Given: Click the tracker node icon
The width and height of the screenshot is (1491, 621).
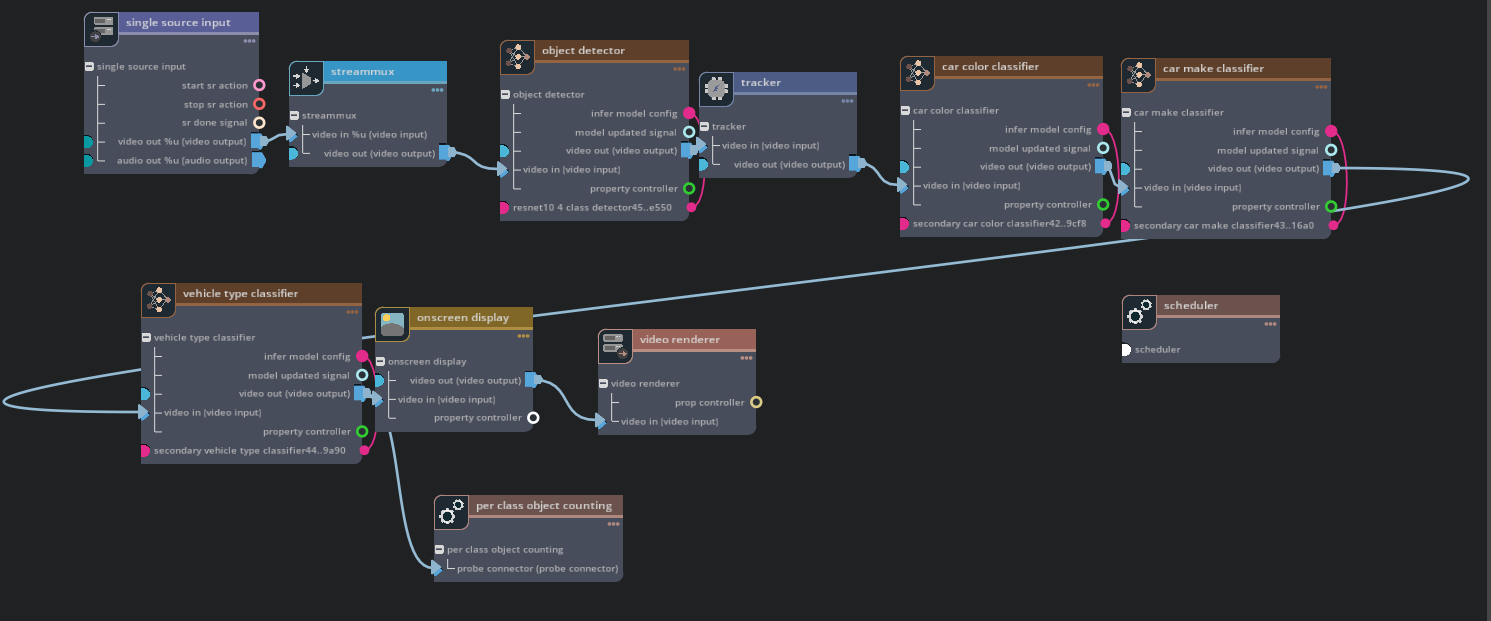Looking at the screenshot, I should click(716, 89).
